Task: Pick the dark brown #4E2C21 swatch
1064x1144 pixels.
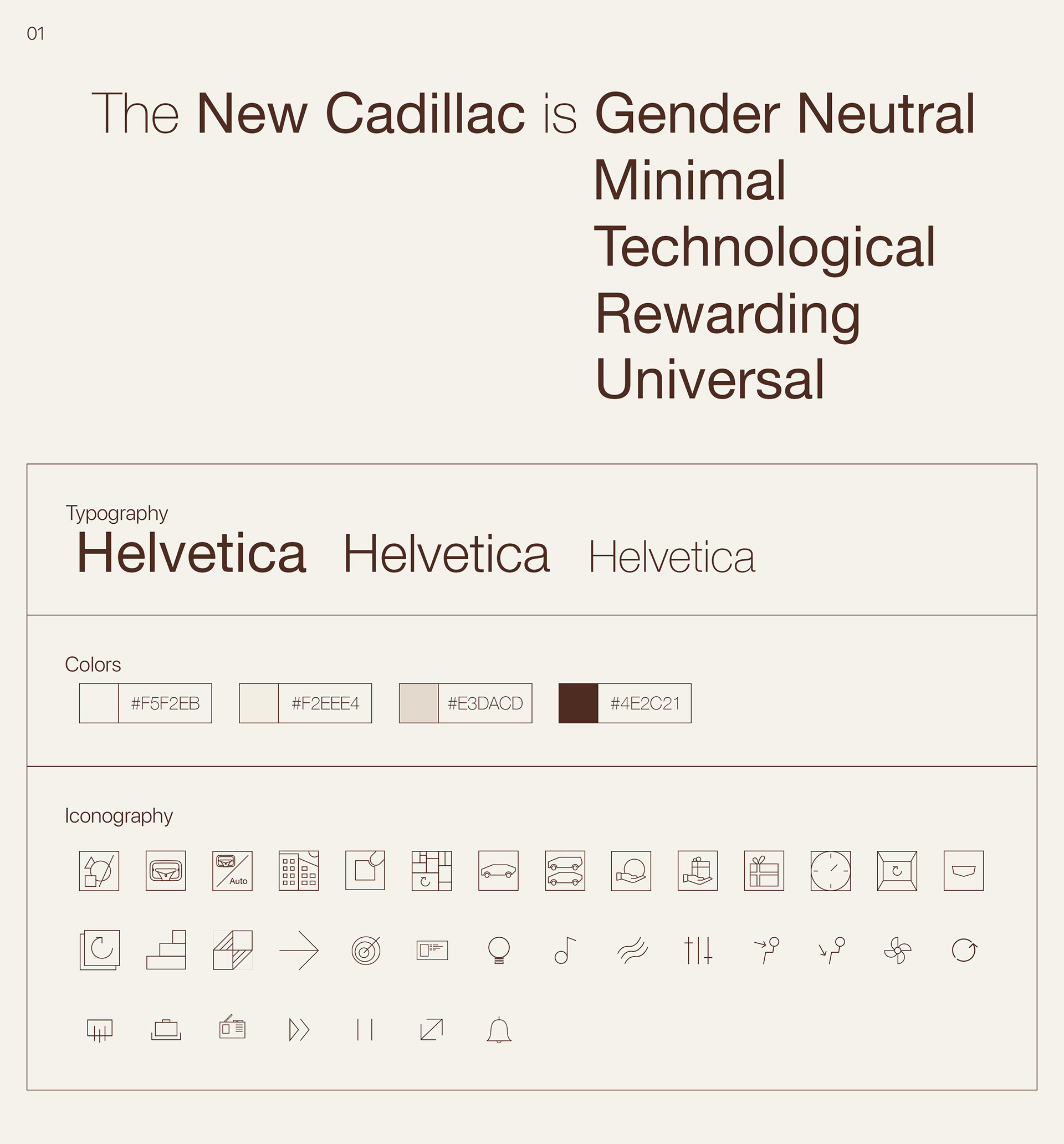Action: [x=579, y=703]
